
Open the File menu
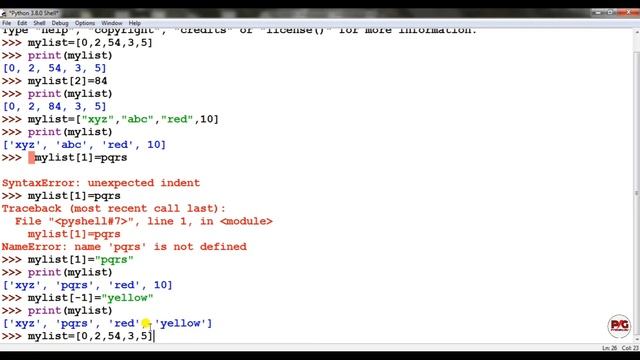pos(7,23)
